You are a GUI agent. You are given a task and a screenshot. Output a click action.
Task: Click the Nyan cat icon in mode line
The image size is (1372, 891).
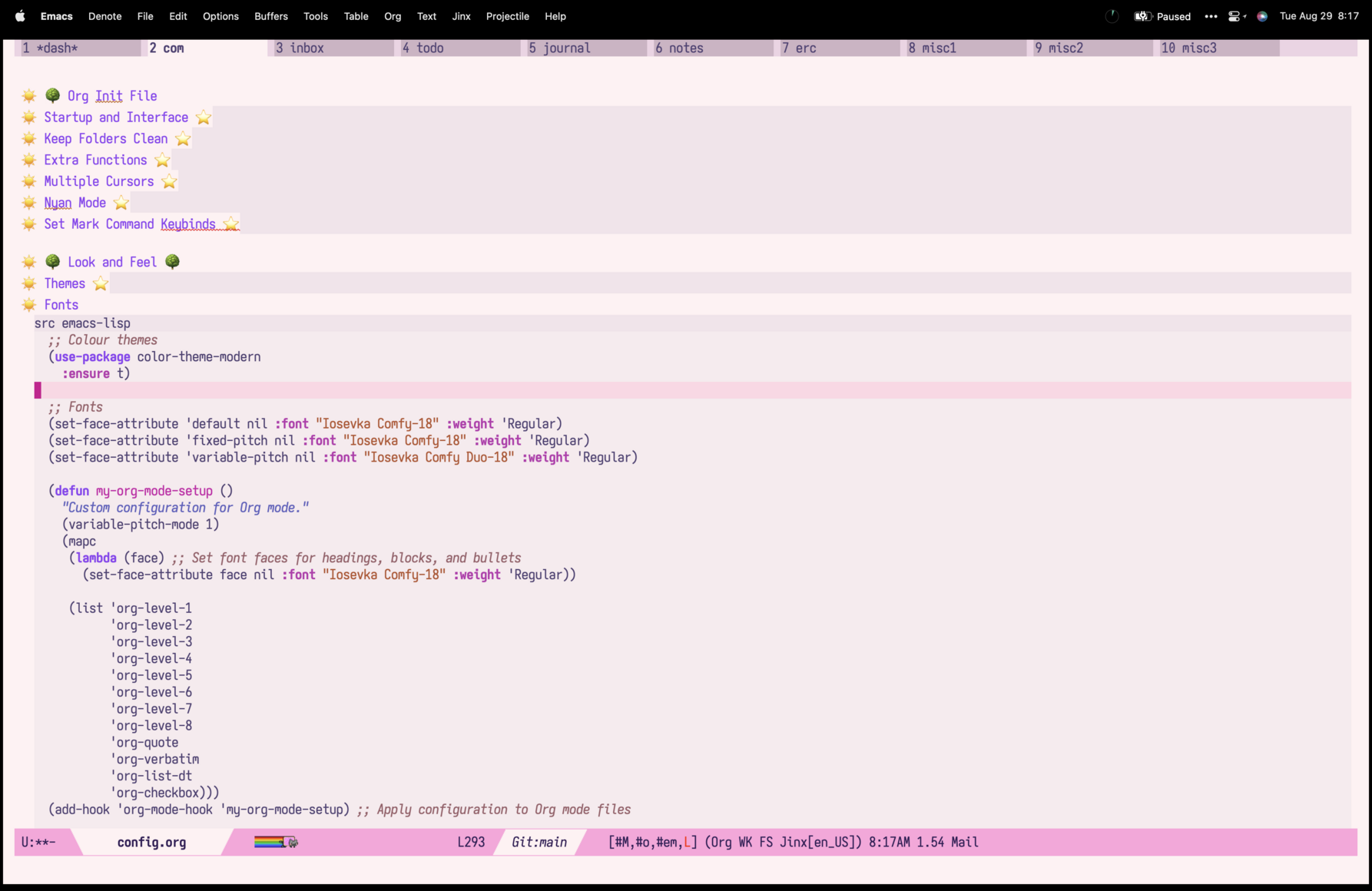pos(291,843)
